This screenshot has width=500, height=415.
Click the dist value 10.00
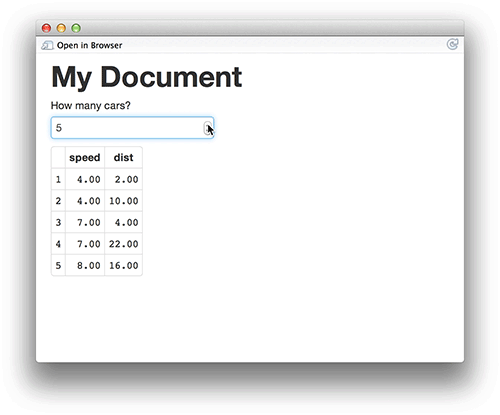(124, 201)
